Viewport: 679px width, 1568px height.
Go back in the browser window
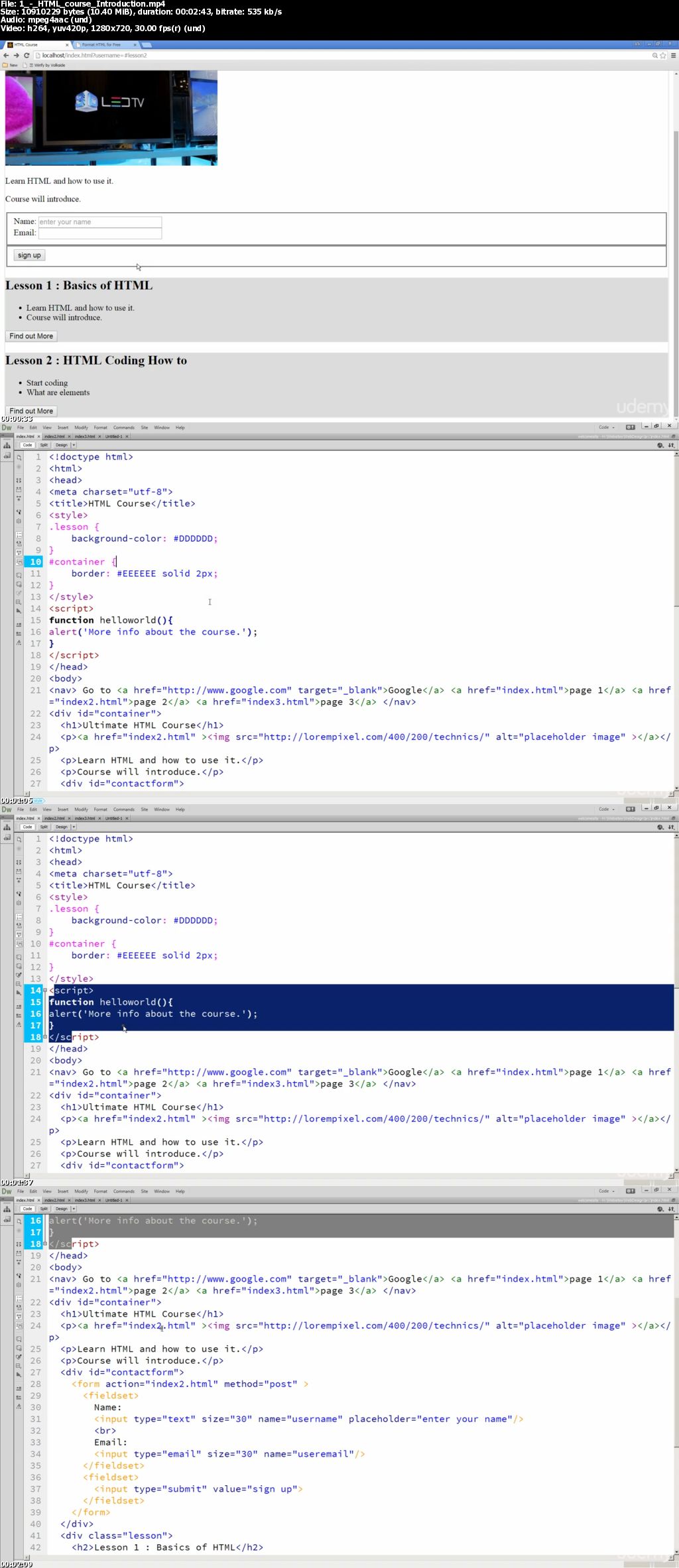[6, 55]
